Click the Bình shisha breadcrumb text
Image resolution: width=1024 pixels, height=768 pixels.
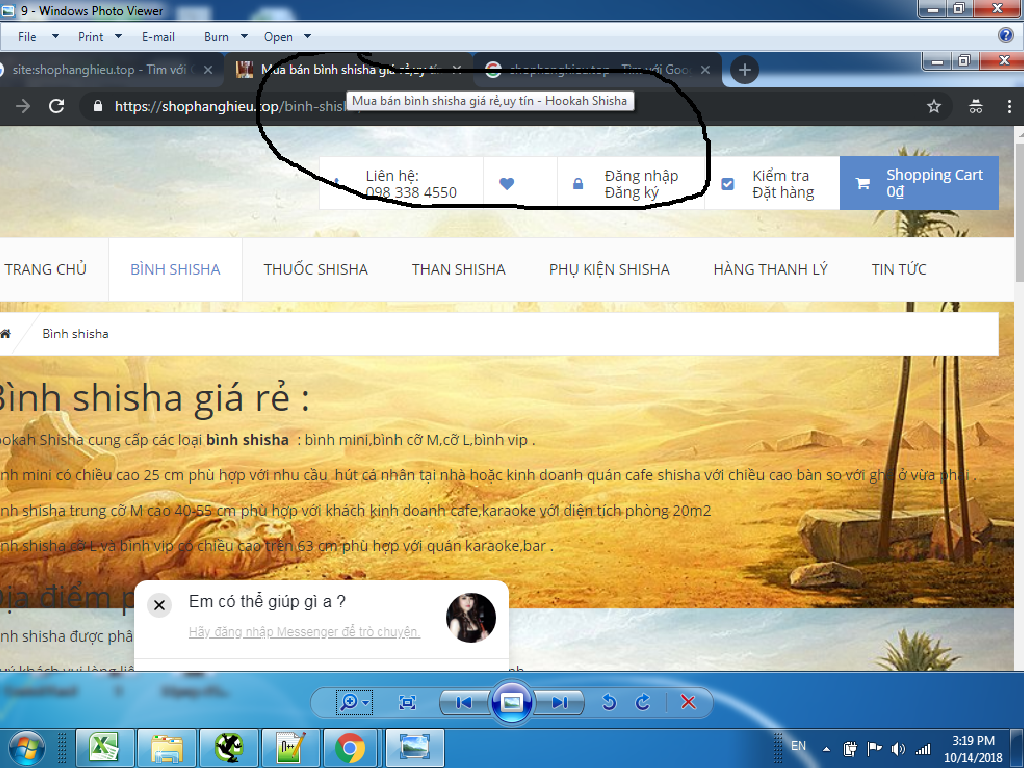[75, 334]
